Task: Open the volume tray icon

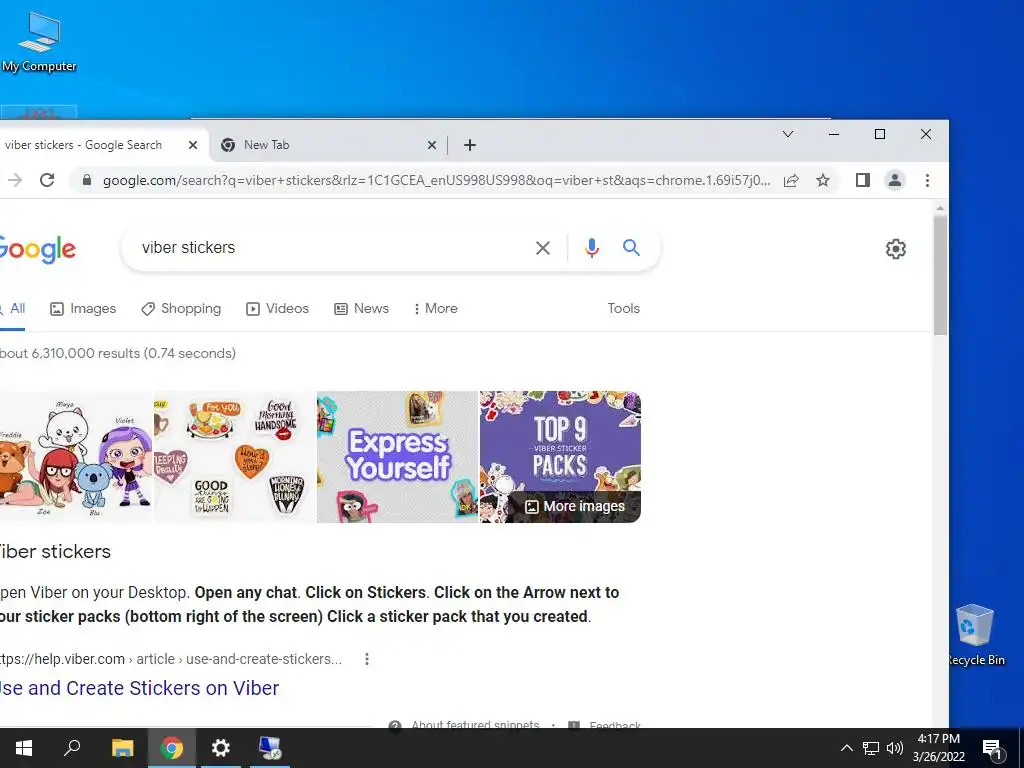Action: coord(895,748)
